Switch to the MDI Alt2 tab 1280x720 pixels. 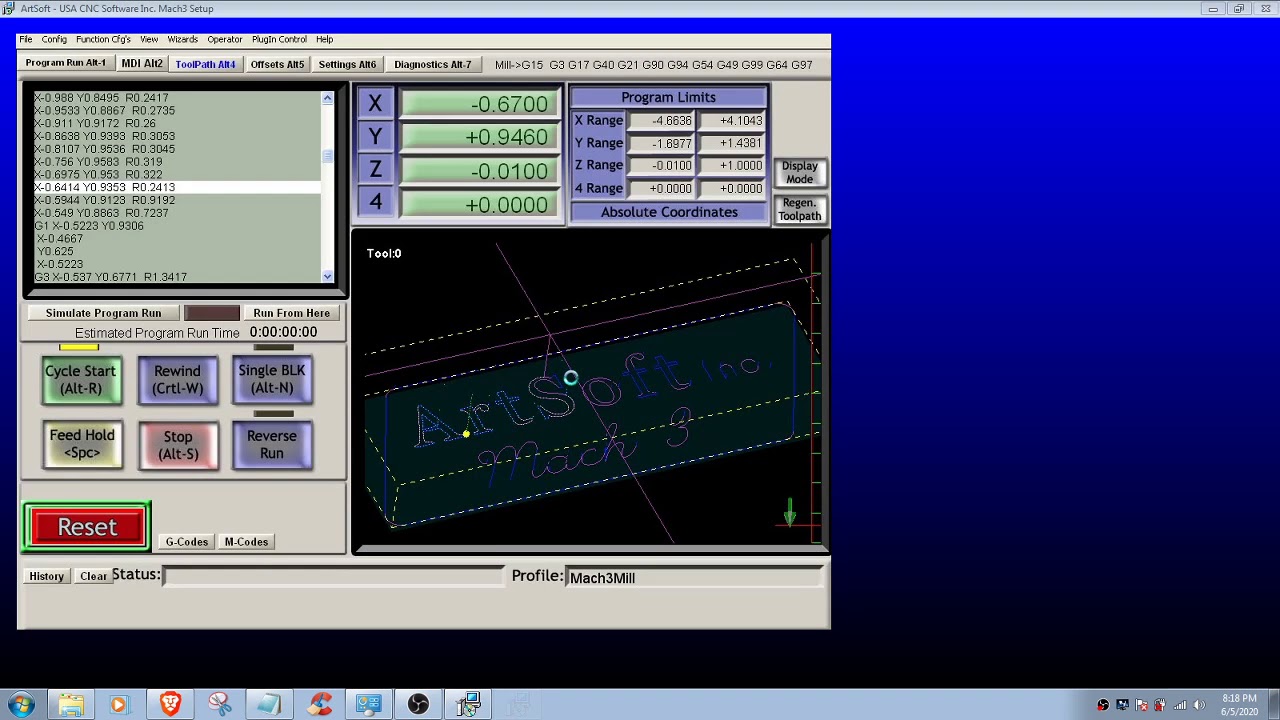tap(141, 63)
